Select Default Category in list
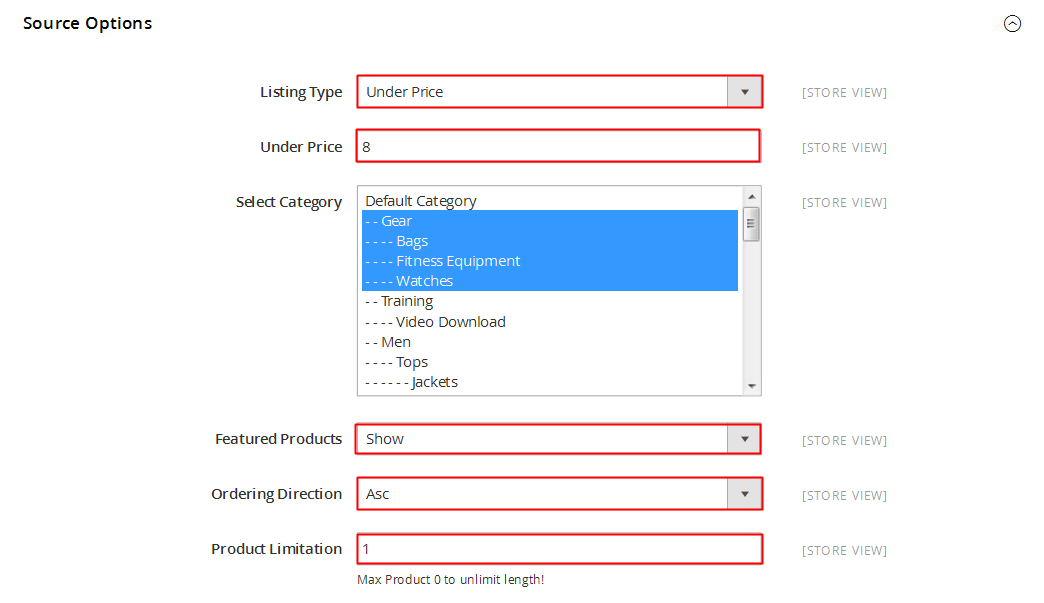Viewport: 1044px width, 603px height. point(550,201)
